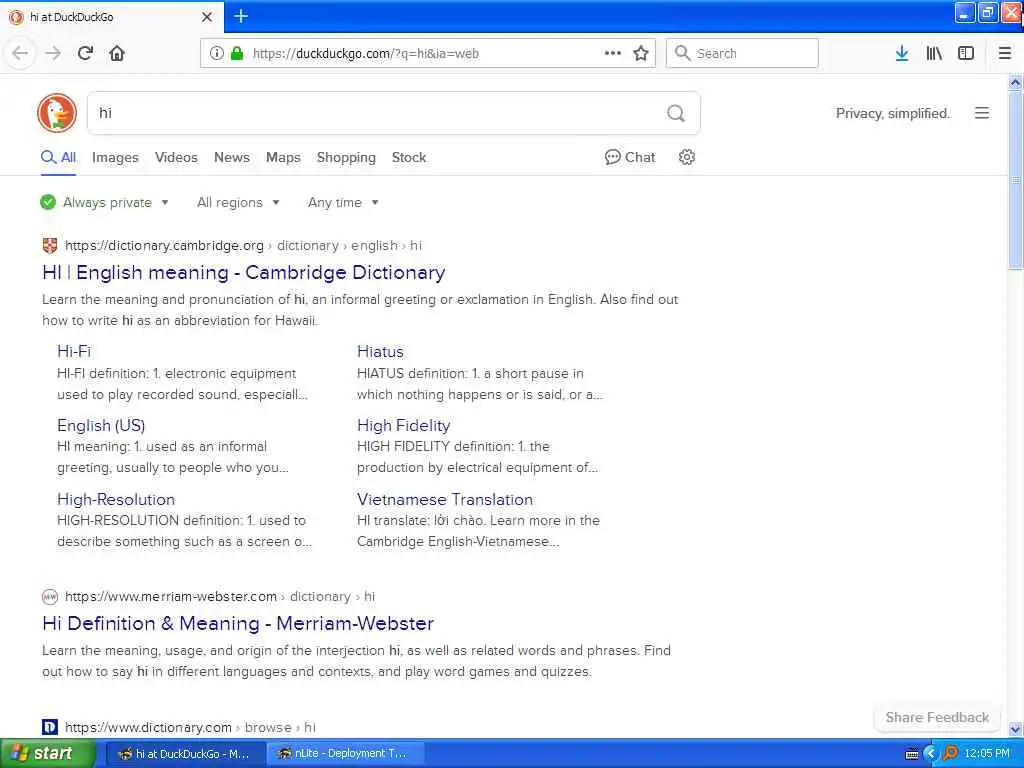
Task: Go back using the browser back arrow
Action: tap(20, 53)
